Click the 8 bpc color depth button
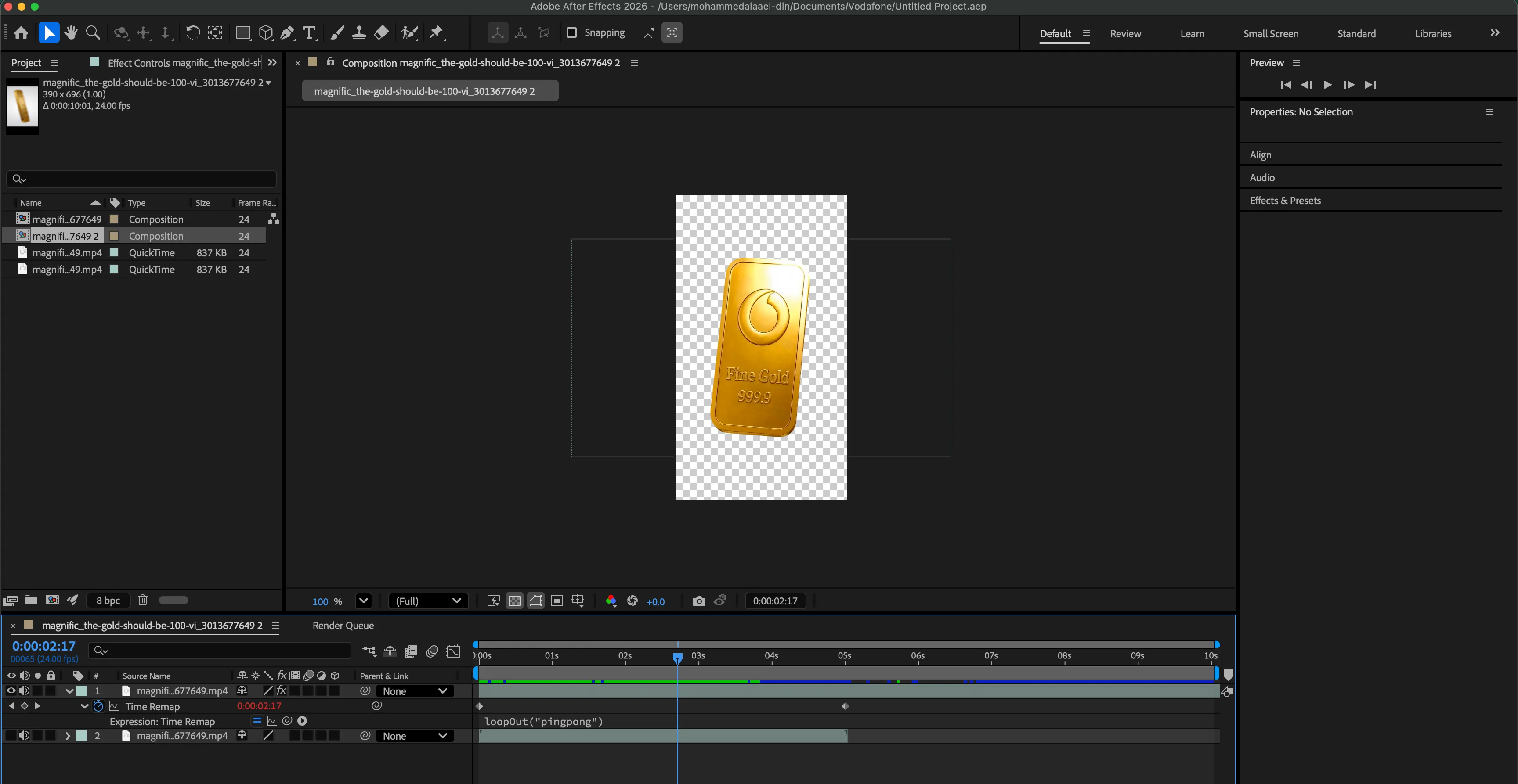 (x=108, y=600)
